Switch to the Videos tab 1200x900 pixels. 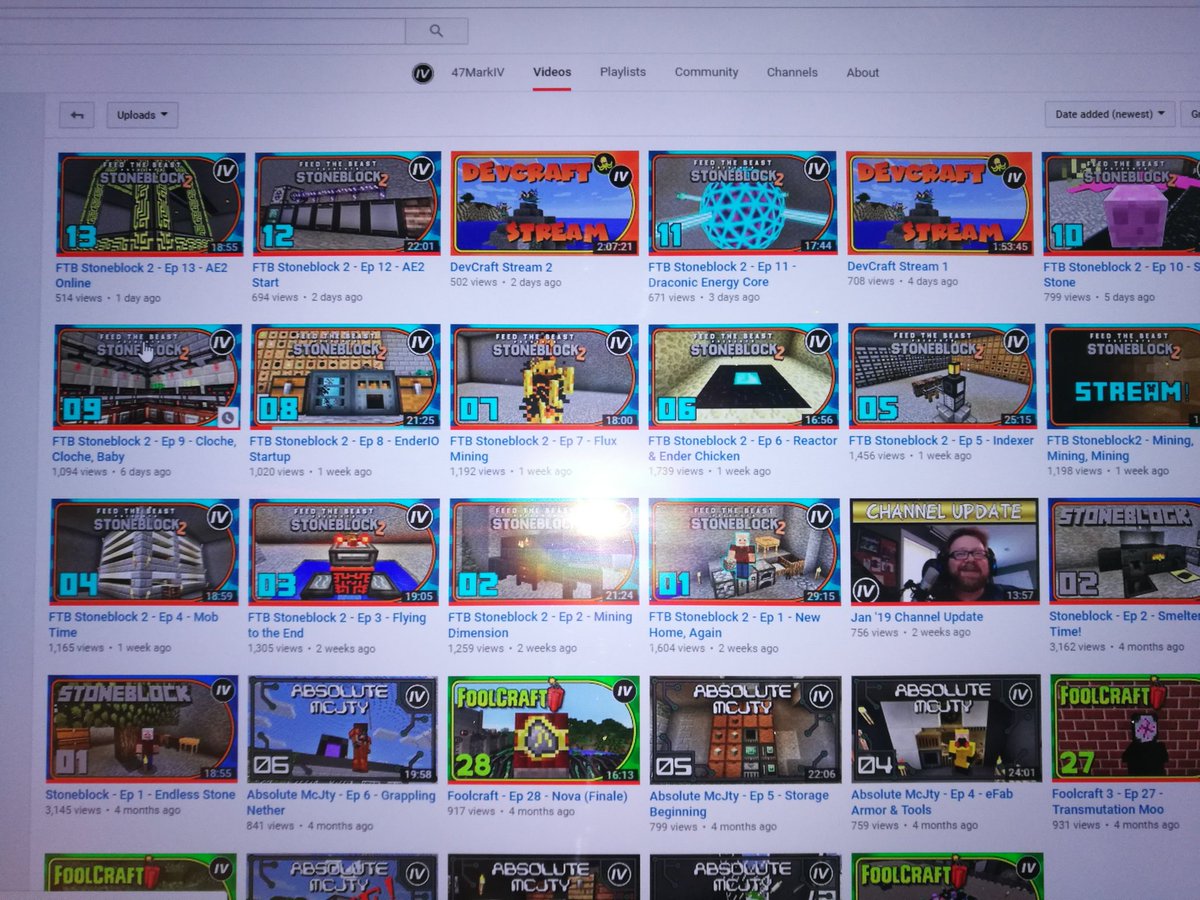[552, 72]
